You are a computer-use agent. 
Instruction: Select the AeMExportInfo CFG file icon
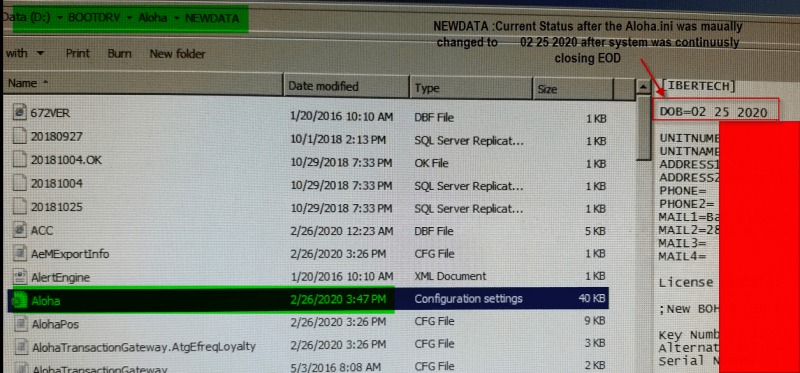(20, 254)
